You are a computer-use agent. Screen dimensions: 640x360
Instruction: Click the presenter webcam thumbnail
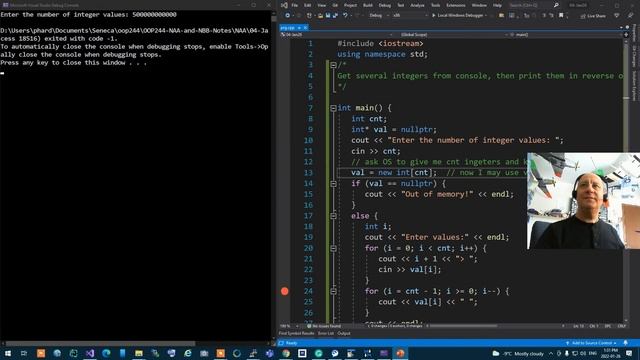[x=584, y=201]
